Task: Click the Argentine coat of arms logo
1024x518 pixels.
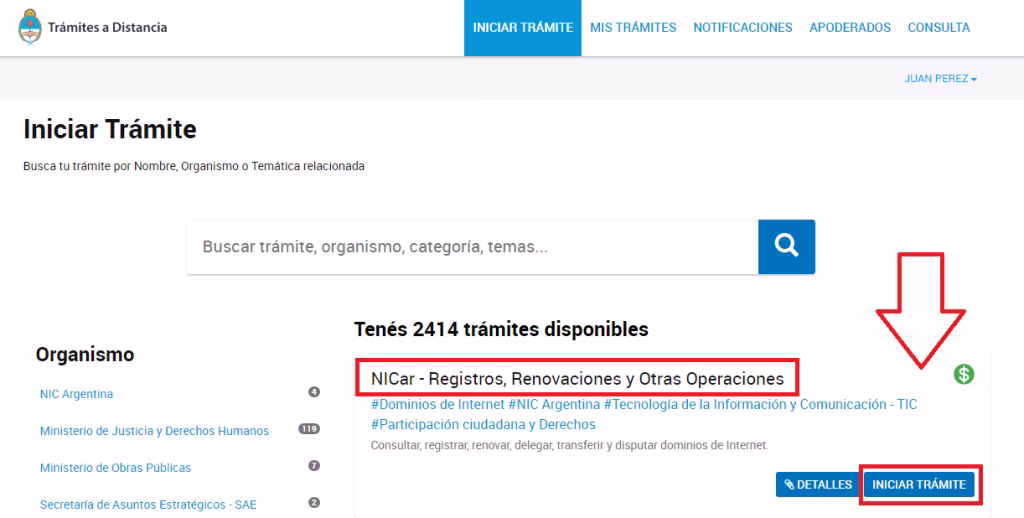Action: click(30, 27)
